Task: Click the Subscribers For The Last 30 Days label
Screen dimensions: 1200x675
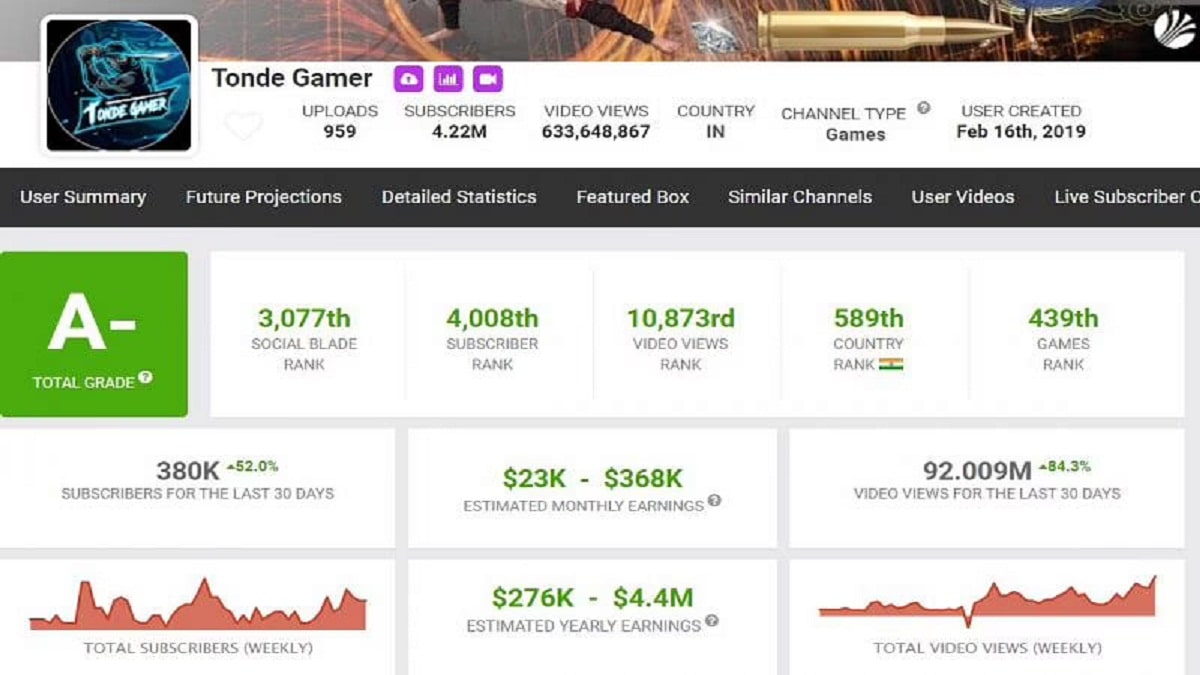Action: coord(198,493)
